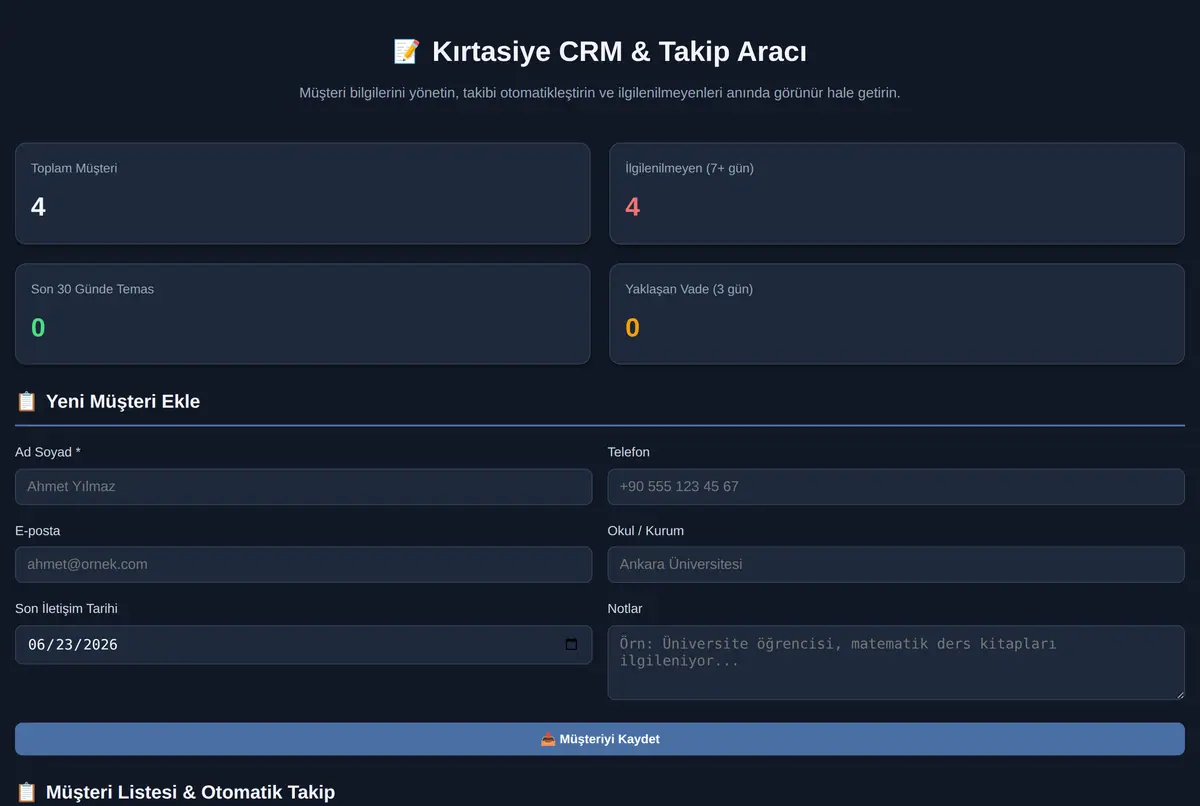The width and height of the screenshot is (1200, 806).
Task: Click the Notlar label
Action: click(625, 609)
